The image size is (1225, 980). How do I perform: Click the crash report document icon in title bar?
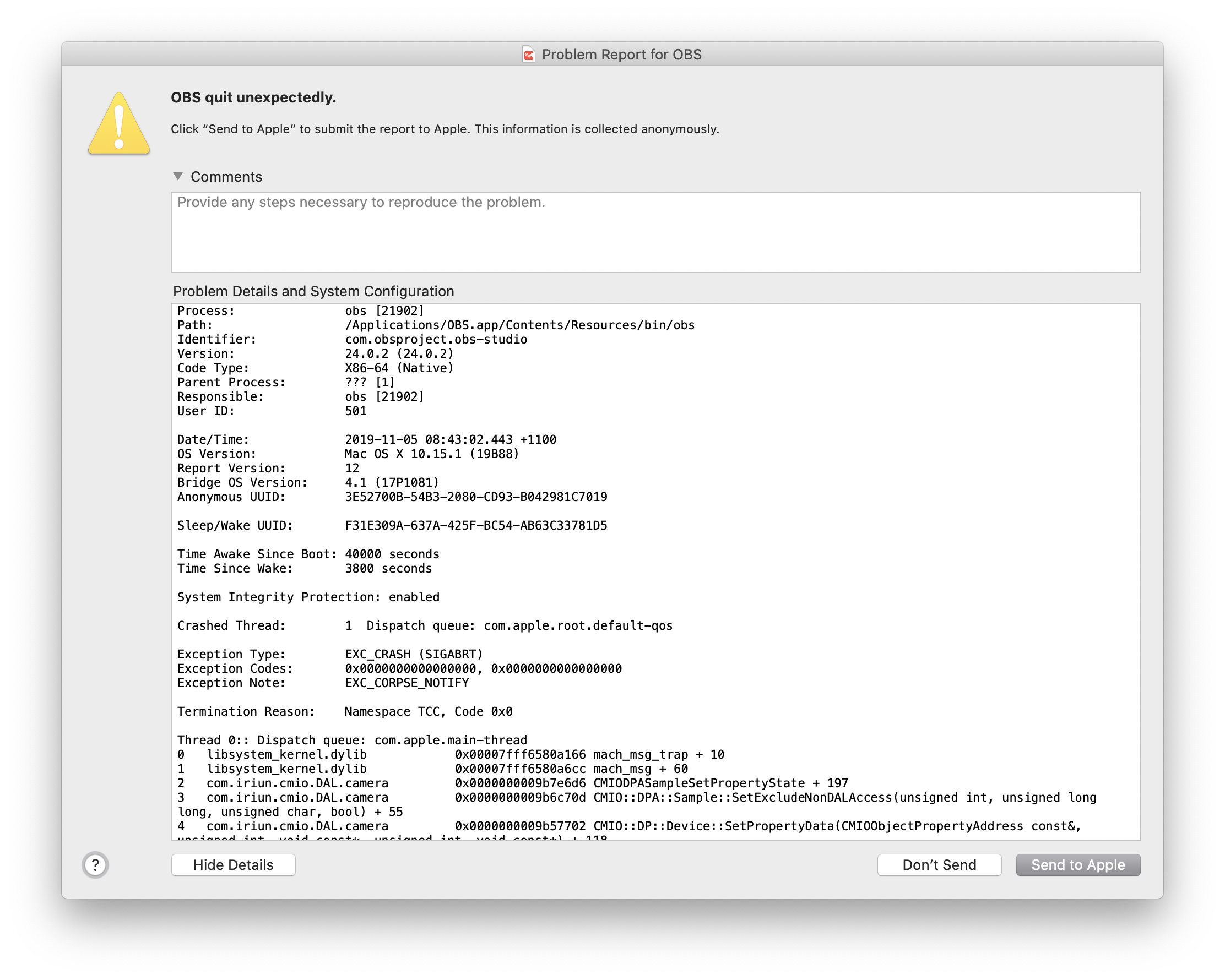(x=528, y=54)
